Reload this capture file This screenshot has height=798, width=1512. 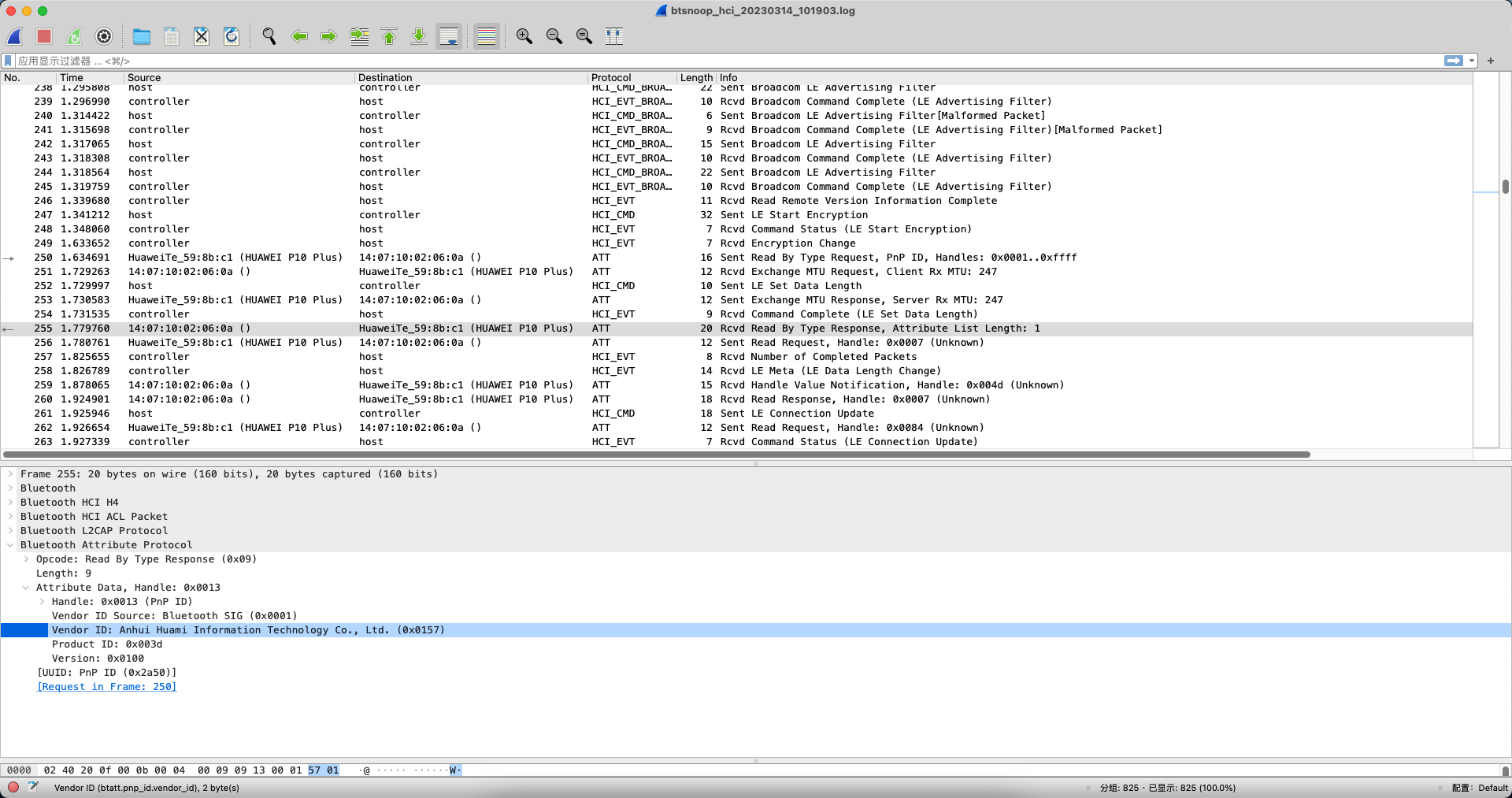coord(232,36)
